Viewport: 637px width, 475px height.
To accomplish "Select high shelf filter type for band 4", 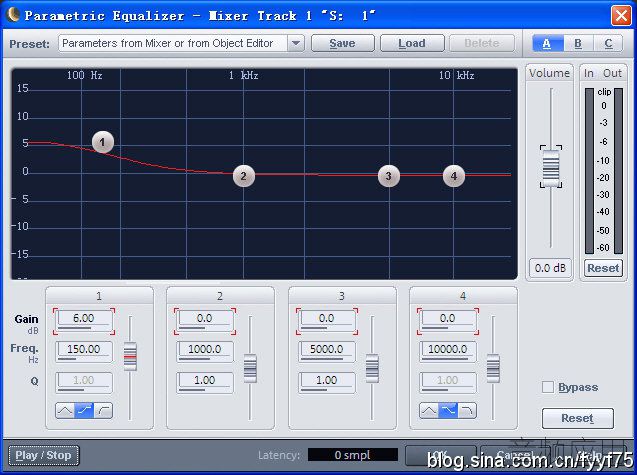I will tap(448, 411).
